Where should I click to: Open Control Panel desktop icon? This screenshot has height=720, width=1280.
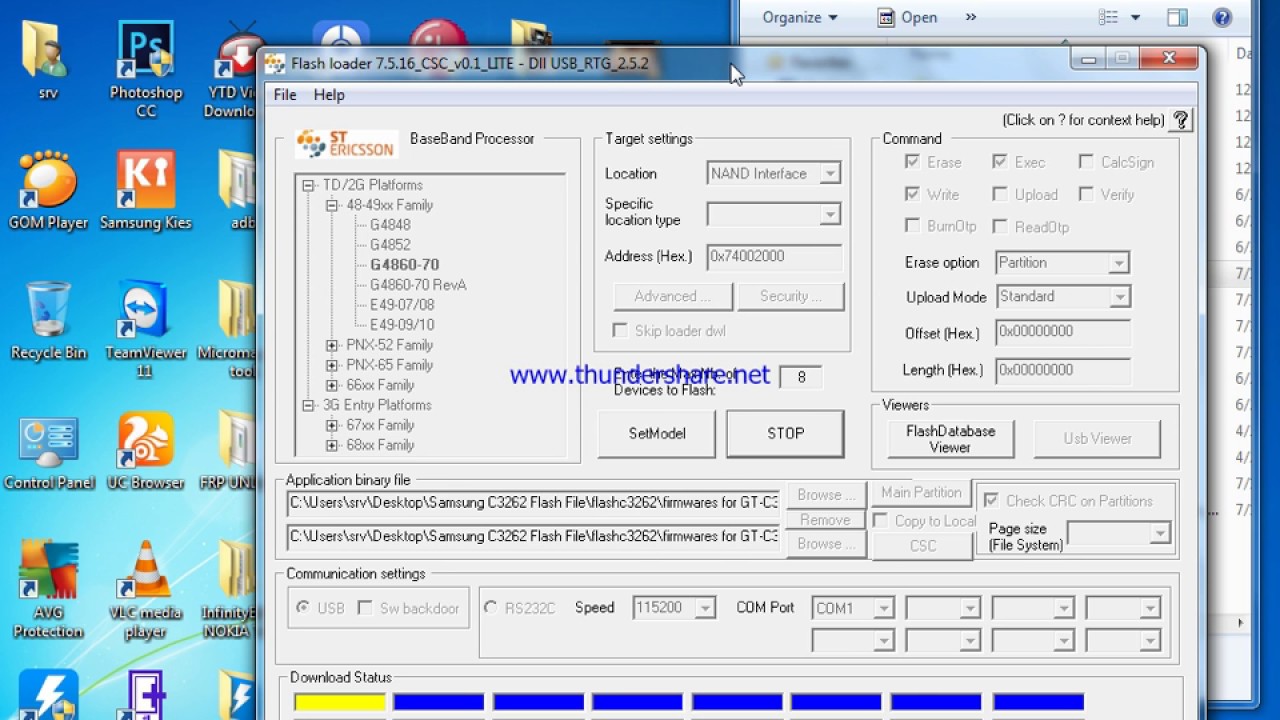[x=48, y=452]
